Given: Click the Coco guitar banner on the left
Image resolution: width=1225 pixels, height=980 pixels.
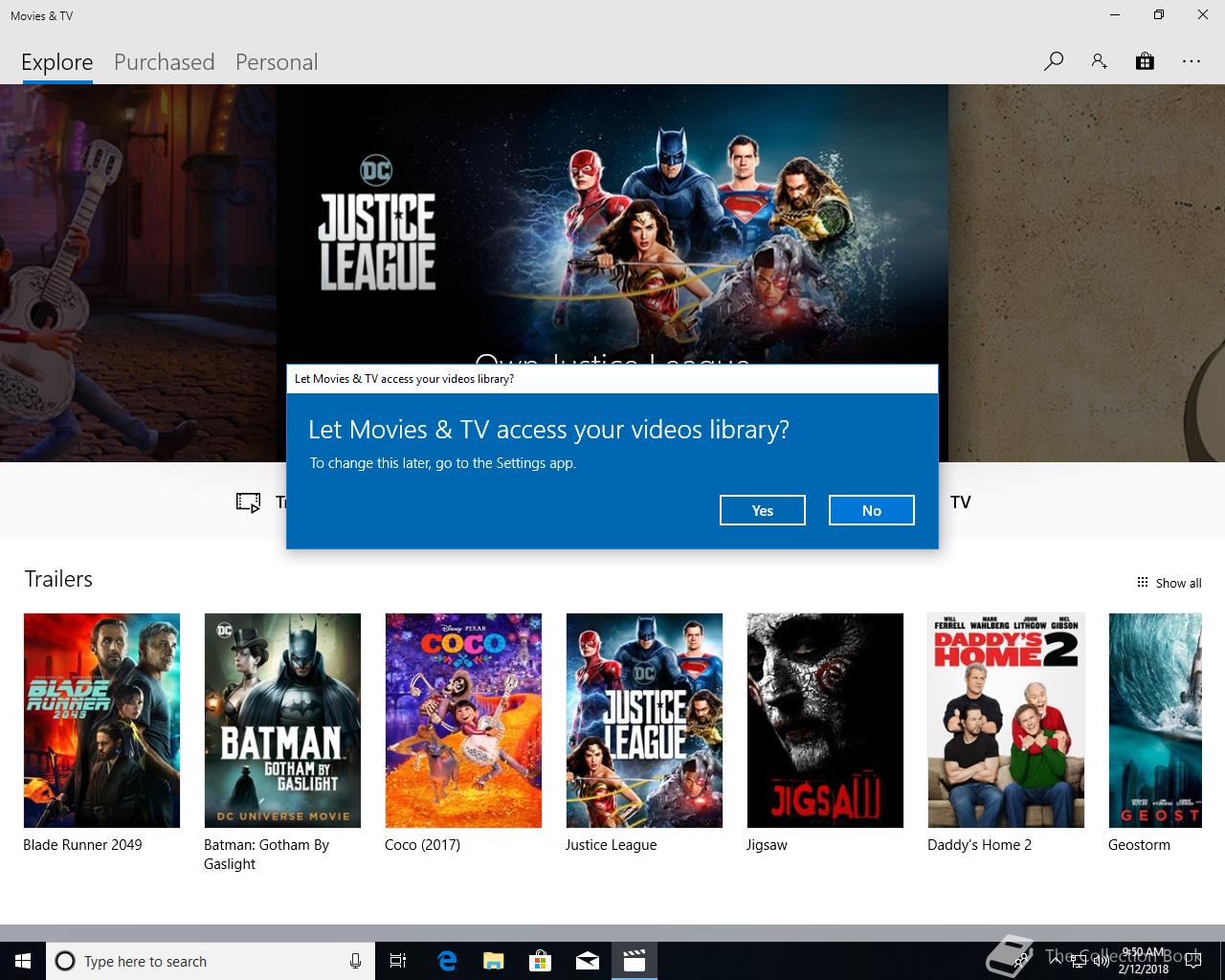Looking at the screenshot, I should tap(138, 273).
